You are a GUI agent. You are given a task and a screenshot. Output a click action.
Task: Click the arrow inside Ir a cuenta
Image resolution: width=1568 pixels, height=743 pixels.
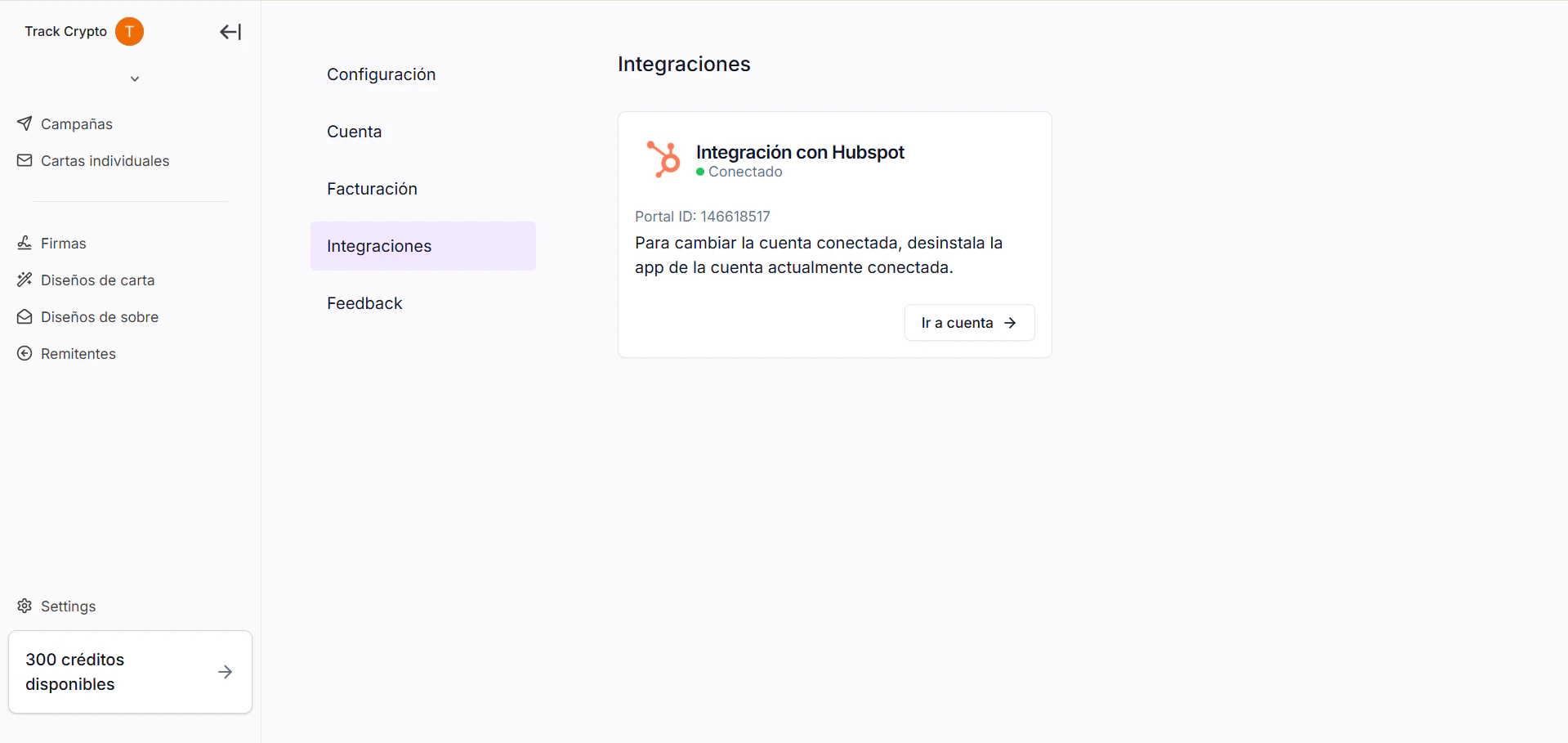[x=1010, y=322]
